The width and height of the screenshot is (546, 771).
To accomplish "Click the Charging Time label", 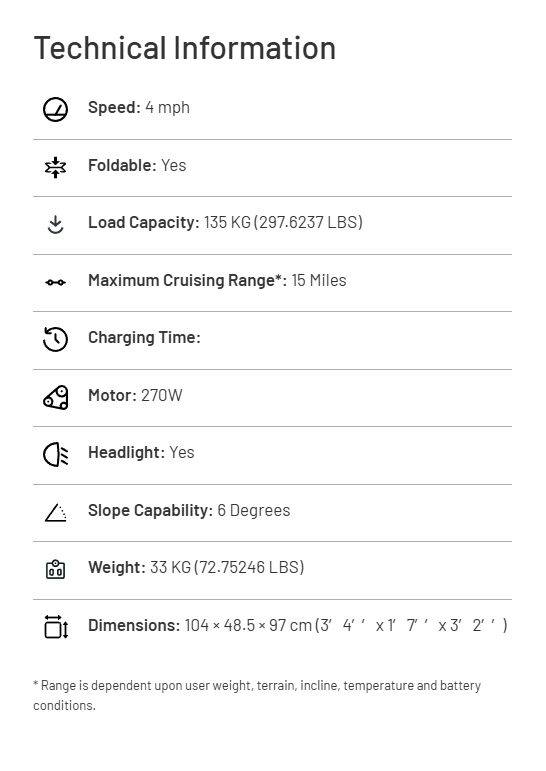I will [144, 338].
